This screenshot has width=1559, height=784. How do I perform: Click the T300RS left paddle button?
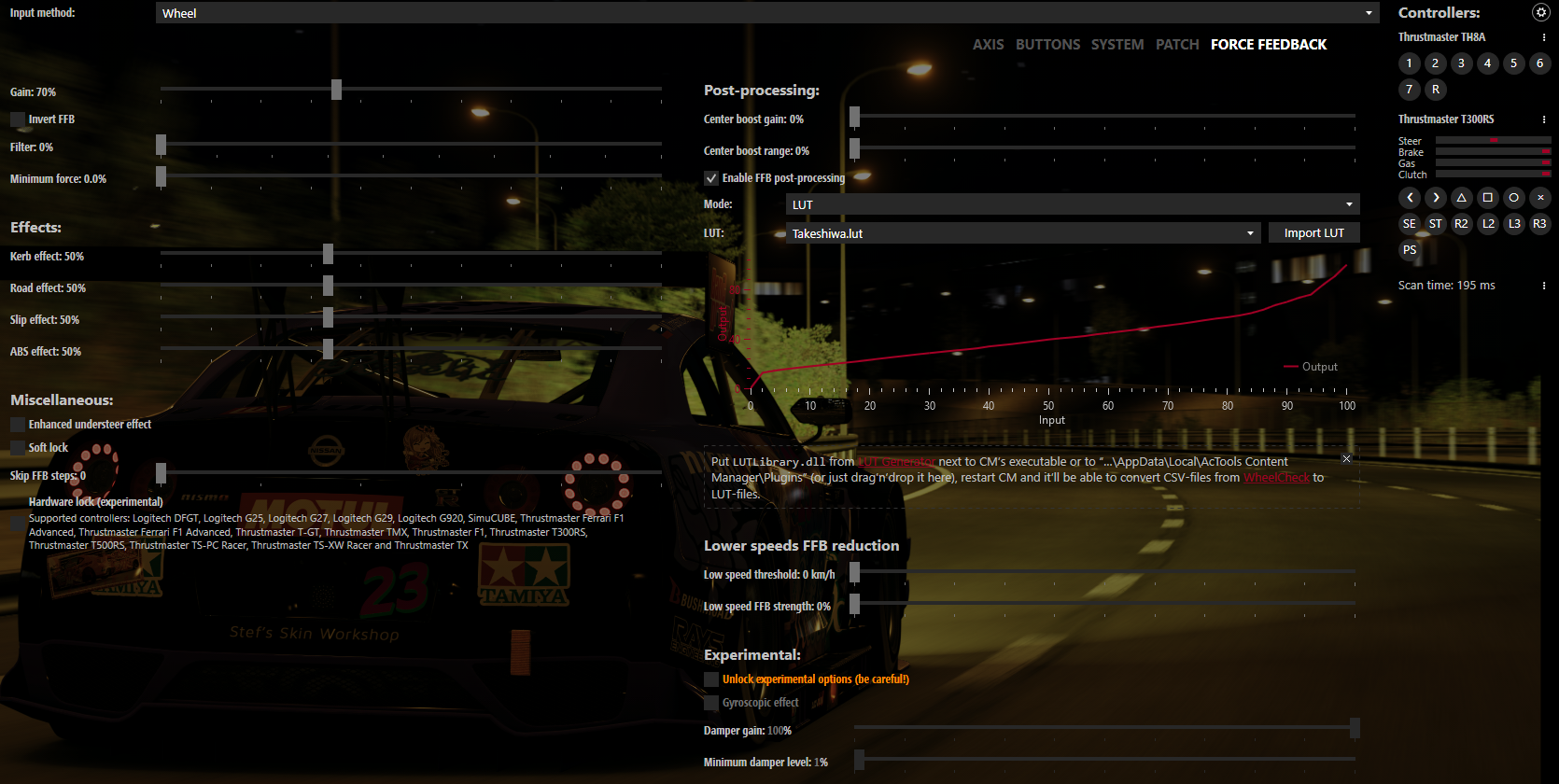1410,198
